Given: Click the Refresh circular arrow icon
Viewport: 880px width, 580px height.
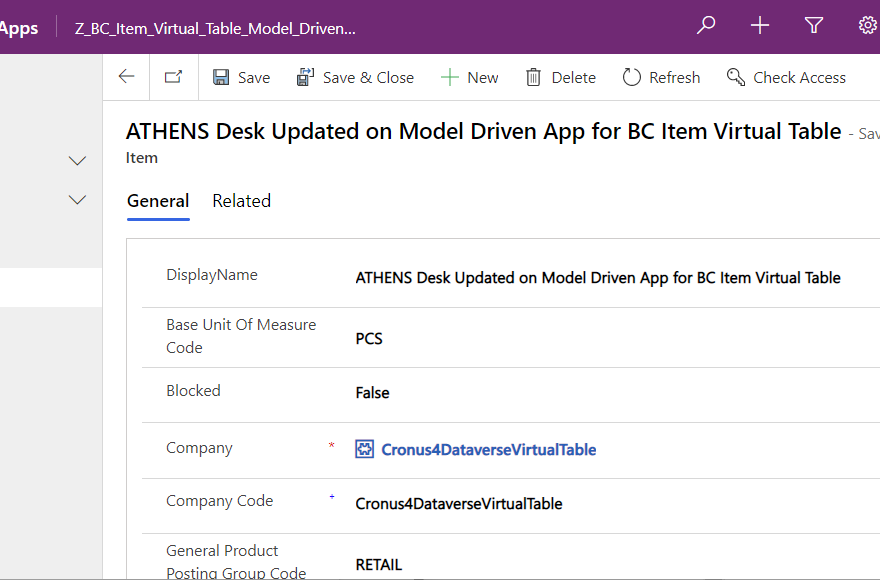Looking at the screenshot, I should click(631, 77).
